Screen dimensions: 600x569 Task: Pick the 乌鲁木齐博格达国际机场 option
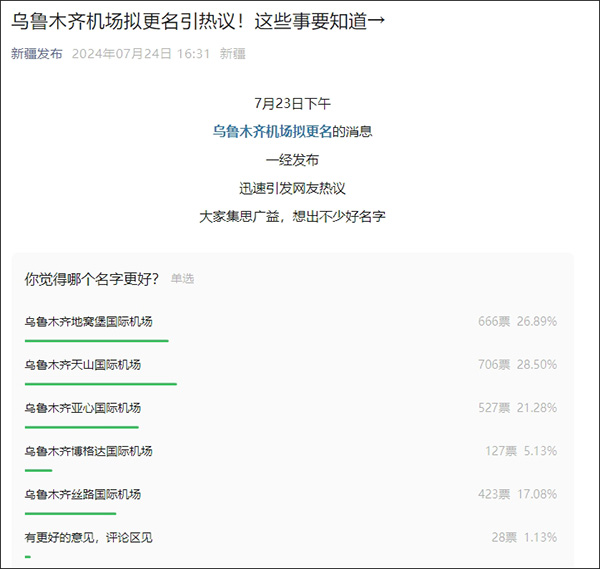[x=89, y=451]
